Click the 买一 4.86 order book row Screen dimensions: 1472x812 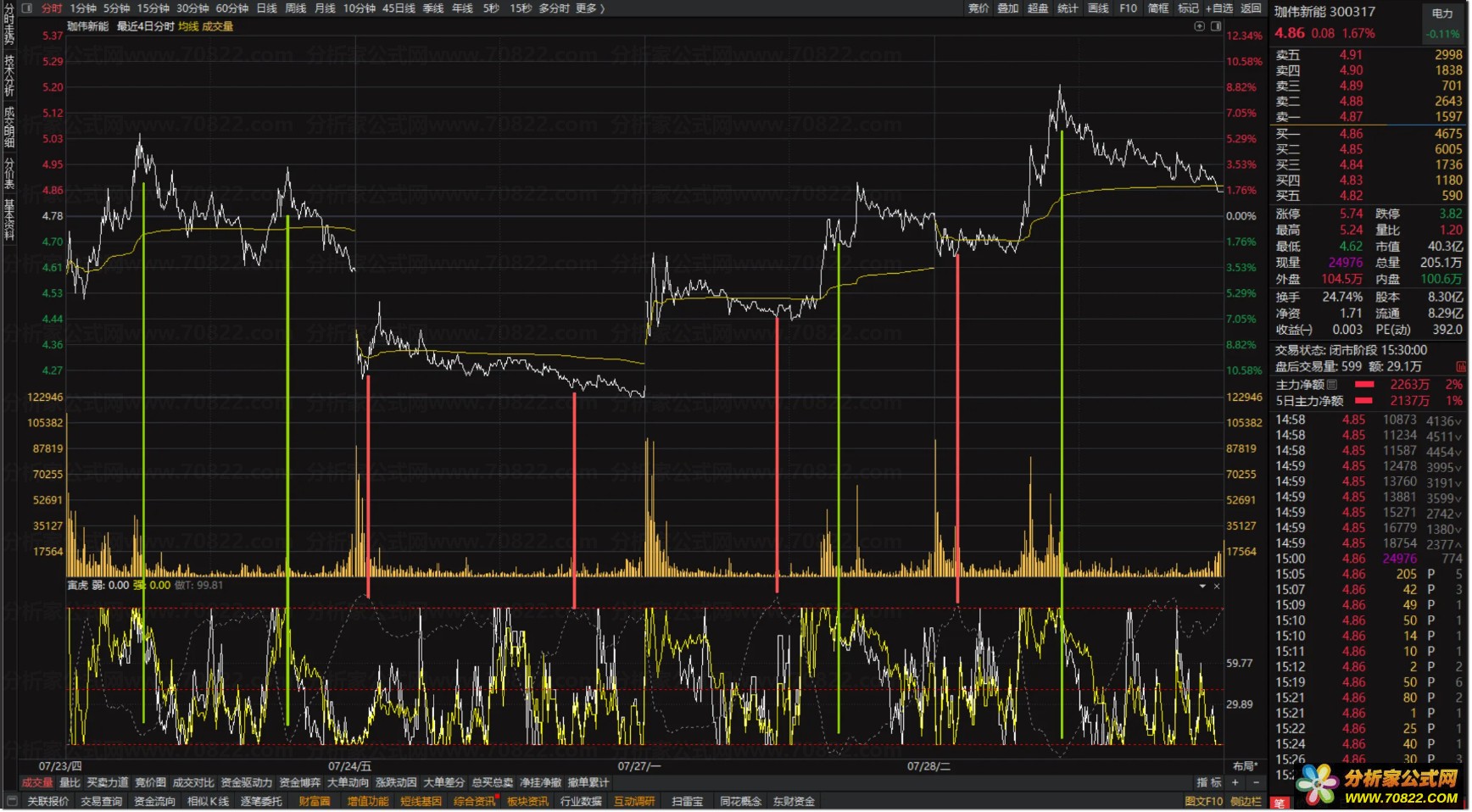pos(1369,134)
